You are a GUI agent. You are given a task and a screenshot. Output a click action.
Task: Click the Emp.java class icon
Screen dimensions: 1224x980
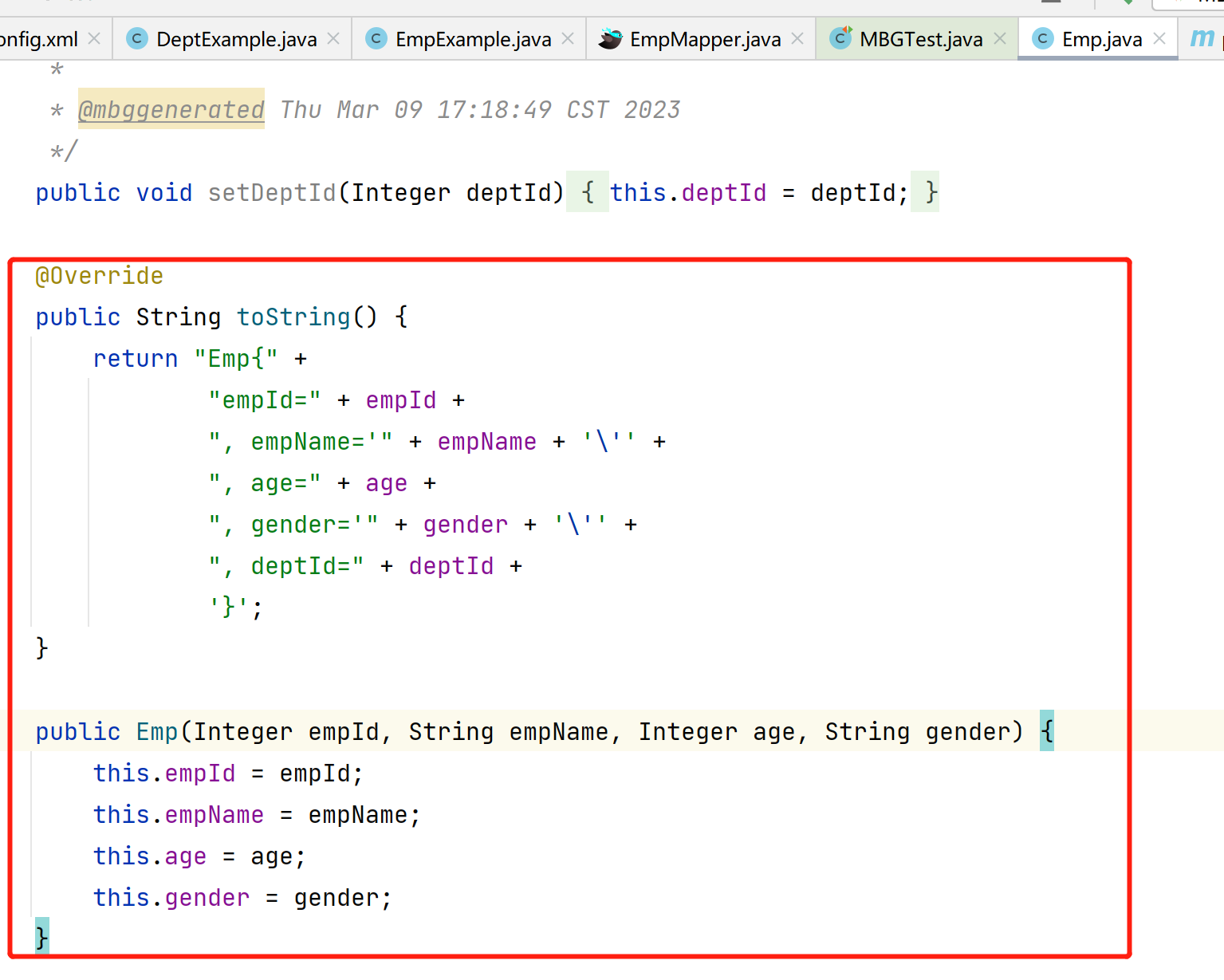pos(1042,38)
